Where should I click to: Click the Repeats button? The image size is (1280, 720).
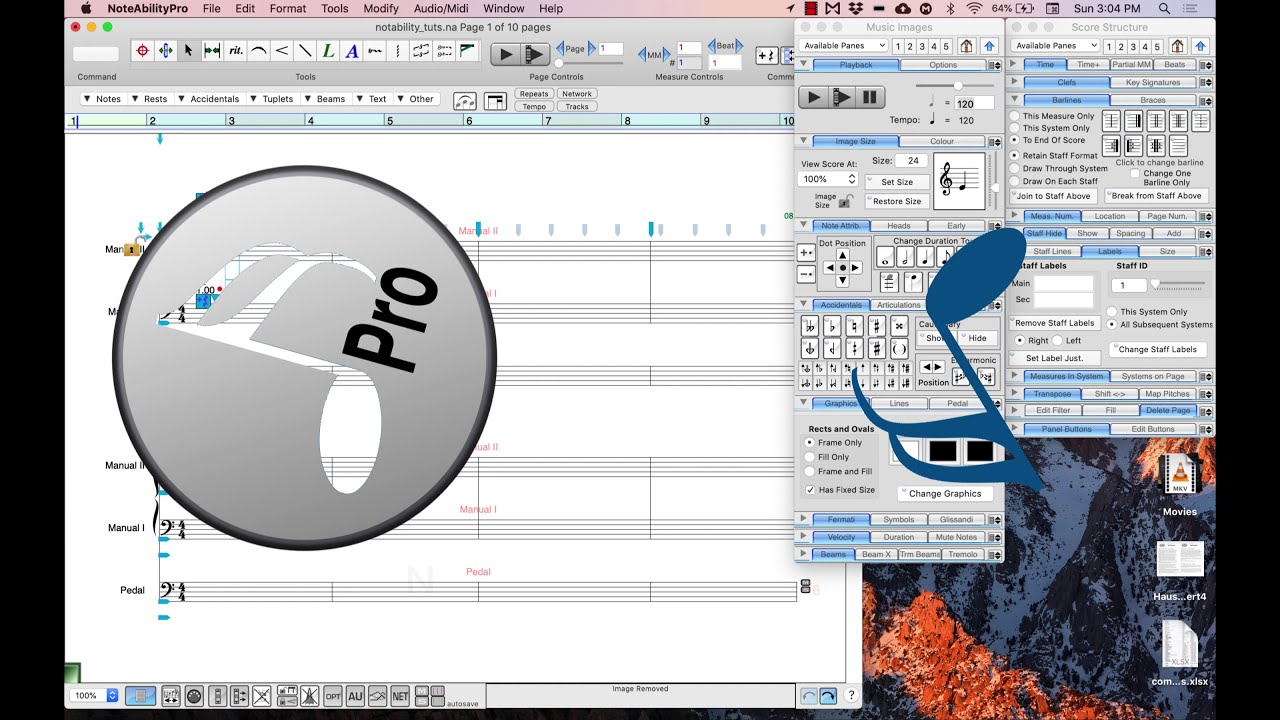[x=534, y=94]
